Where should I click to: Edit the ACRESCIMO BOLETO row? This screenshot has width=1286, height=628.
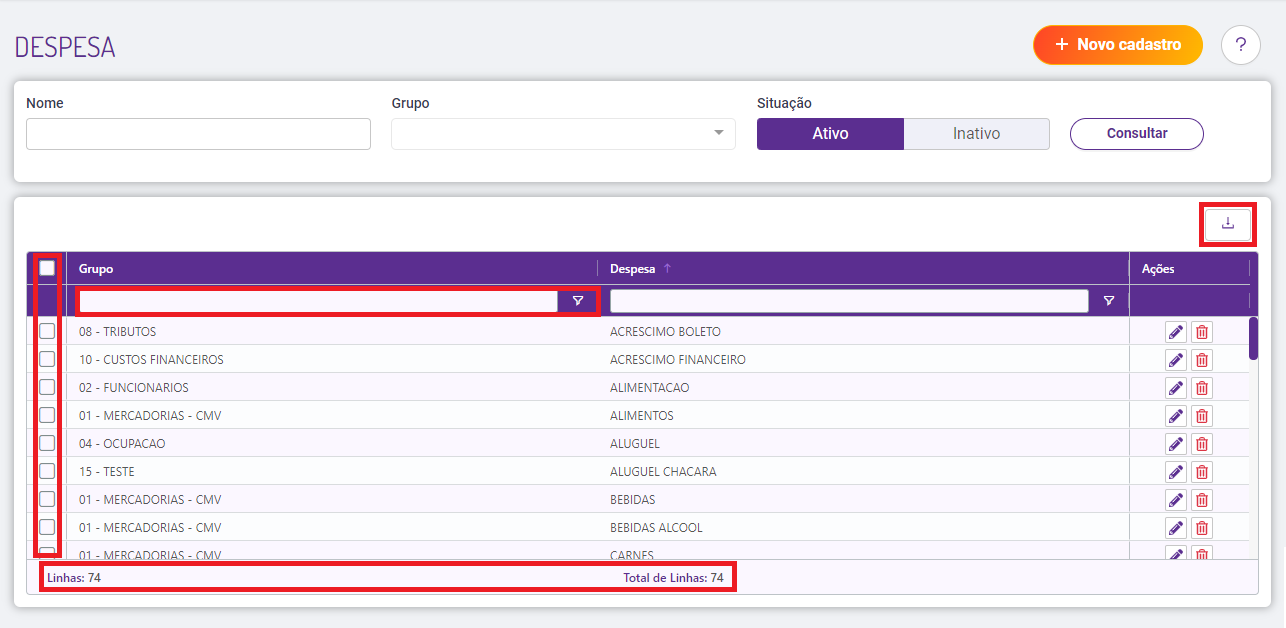(1175, 332)
